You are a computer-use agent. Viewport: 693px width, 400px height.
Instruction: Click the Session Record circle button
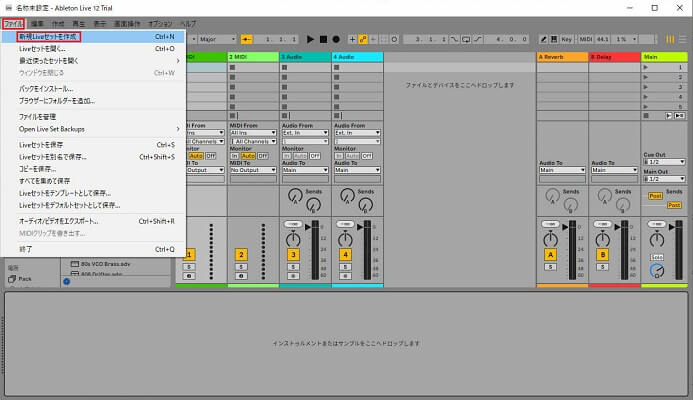pyautogui.click(x=394, y=39)
